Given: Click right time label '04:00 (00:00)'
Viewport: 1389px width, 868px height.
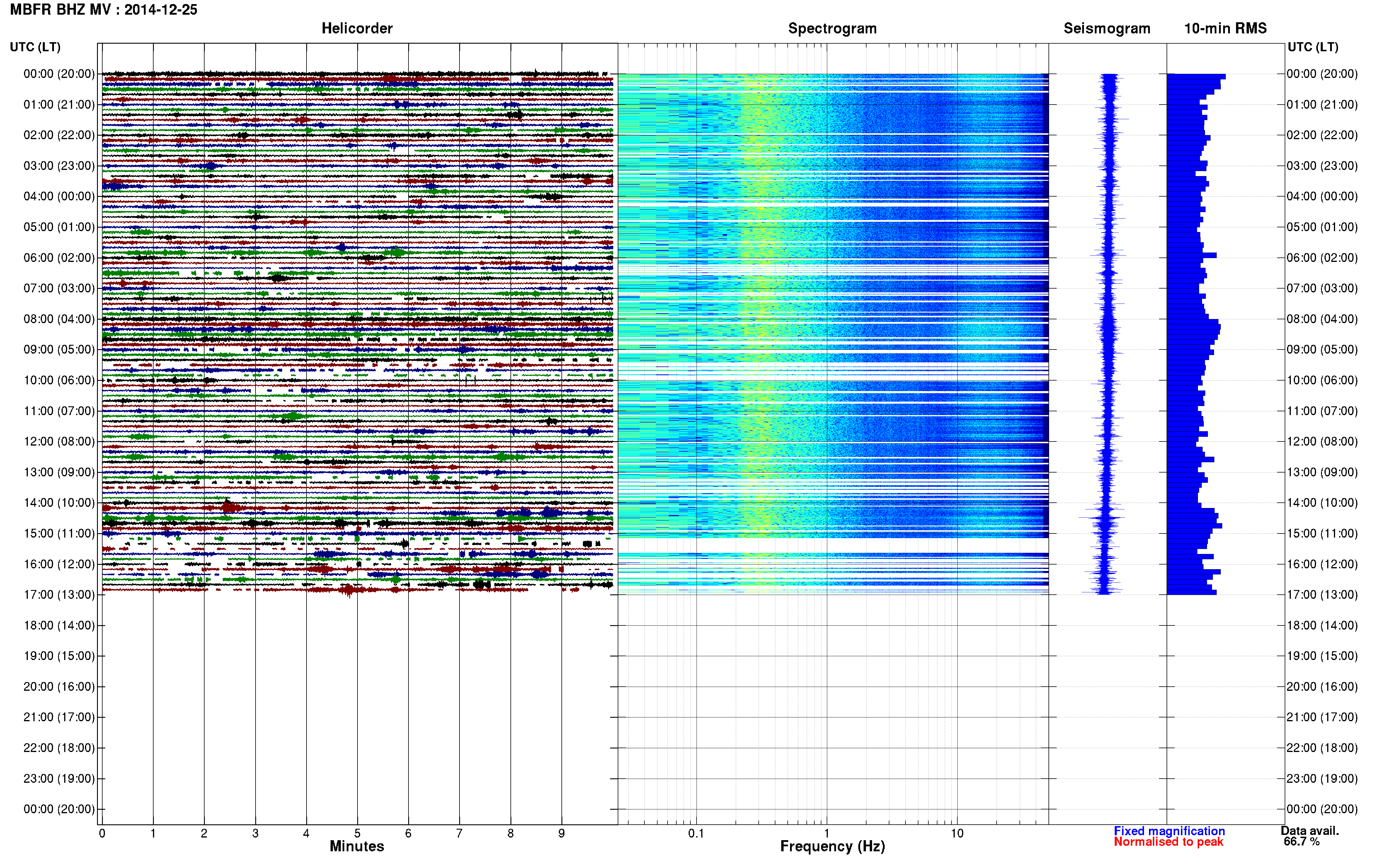Looking at the screenshot, I should [1322, 196].
